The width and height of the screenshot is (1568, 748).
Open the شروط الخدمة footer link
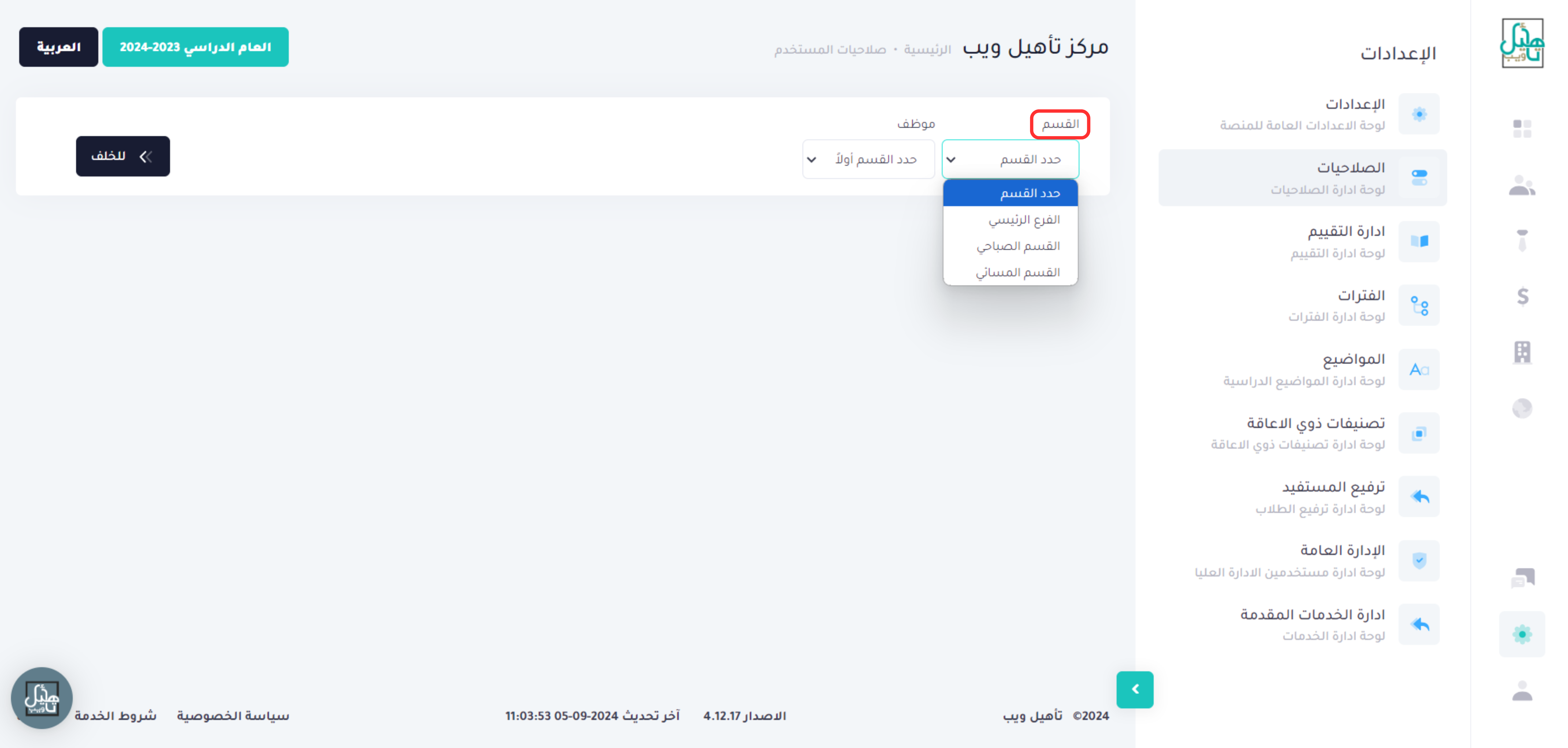click(116, 716)
